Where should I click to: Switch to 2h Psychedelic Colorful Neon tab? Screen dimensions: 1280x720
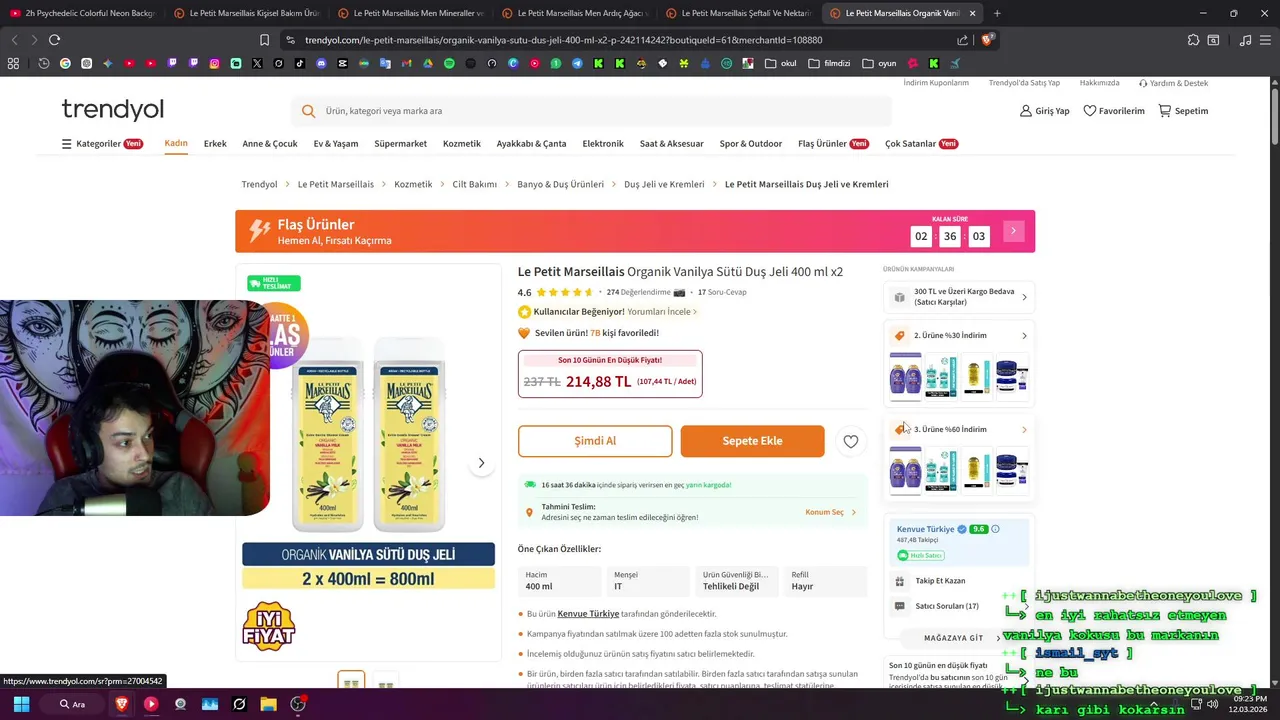coord(82,13)
